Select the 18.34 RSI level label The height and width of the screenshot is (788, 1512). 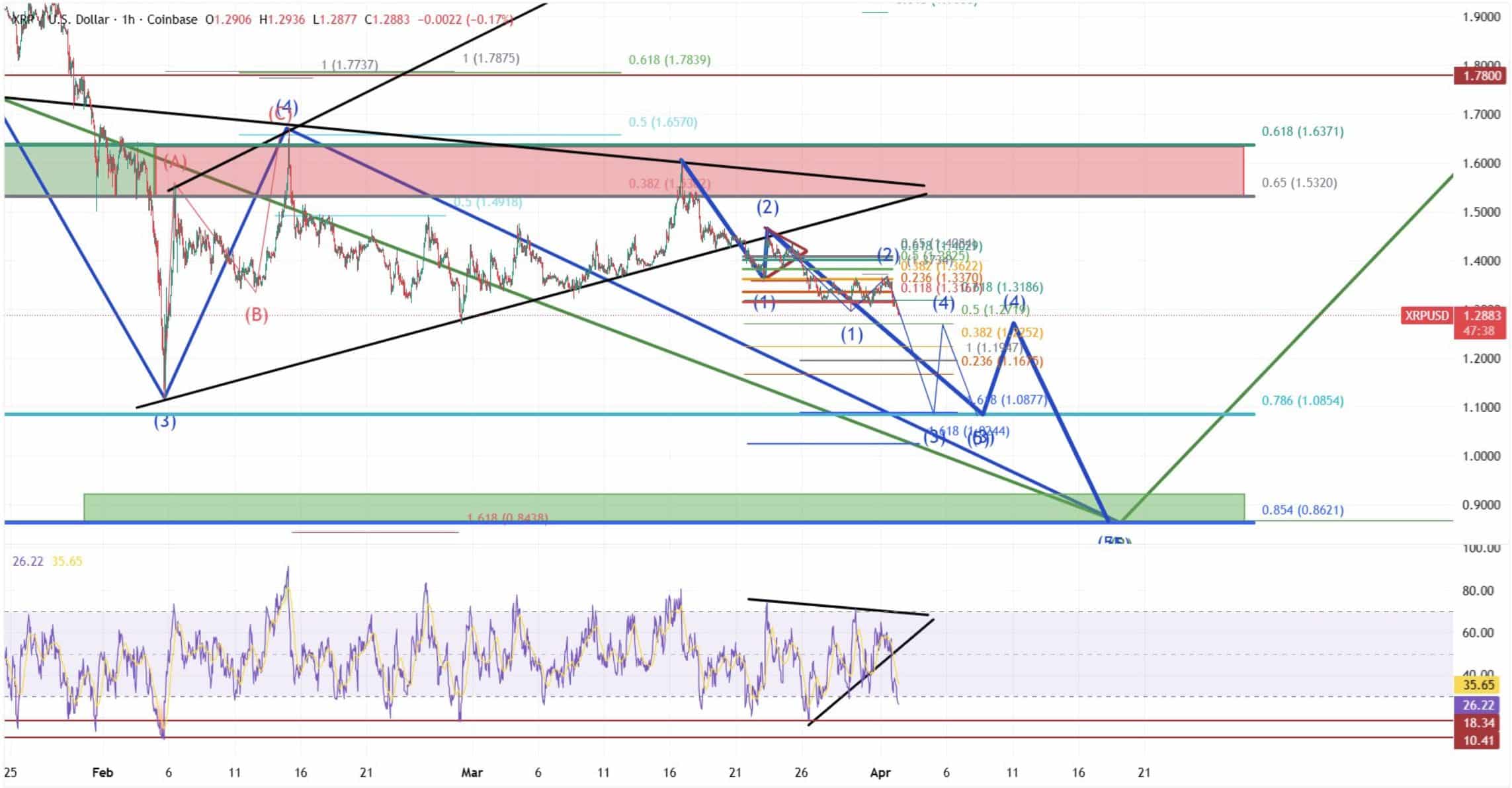[x=1476, y=723]
